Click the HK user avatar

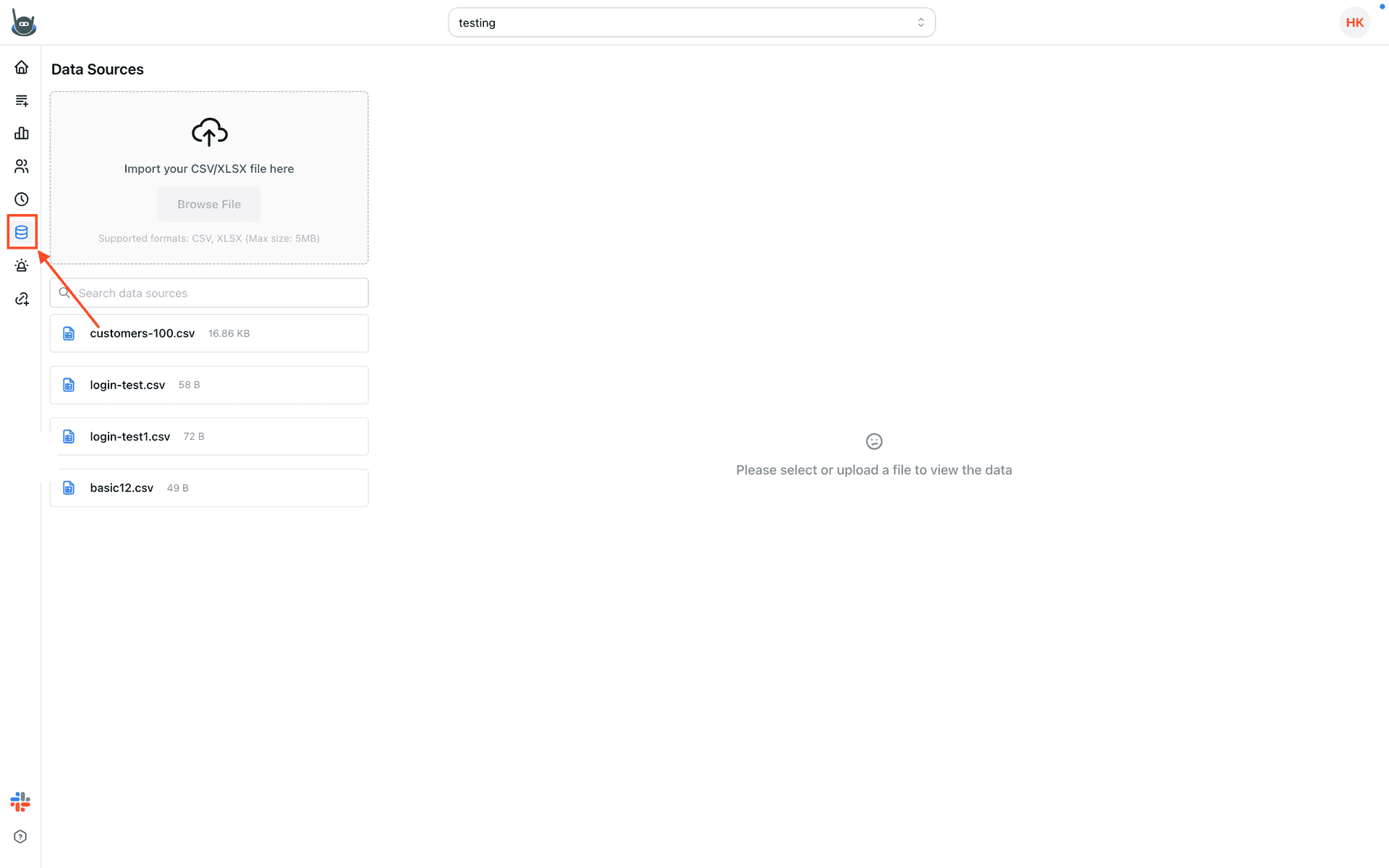coord(1354,22)
